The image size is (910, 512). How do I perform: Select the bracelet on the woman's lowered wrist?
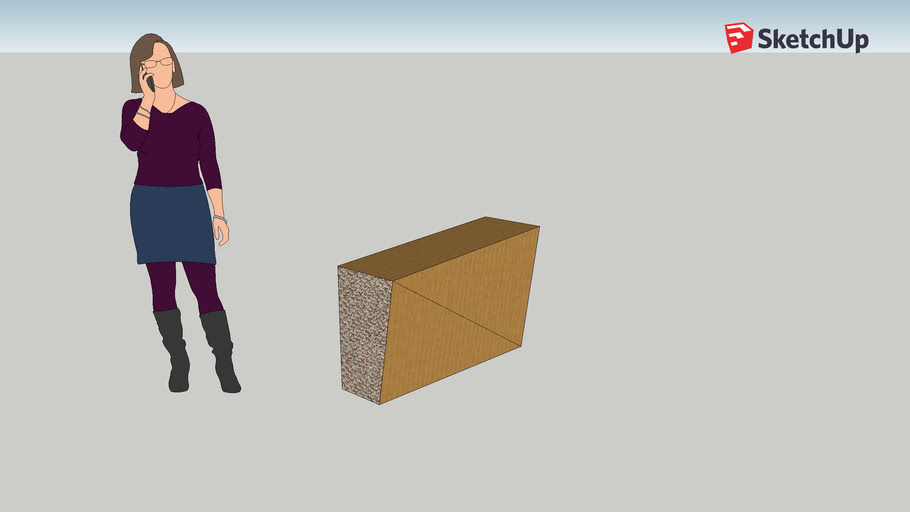pyautogui.click(x=219, y=217)
